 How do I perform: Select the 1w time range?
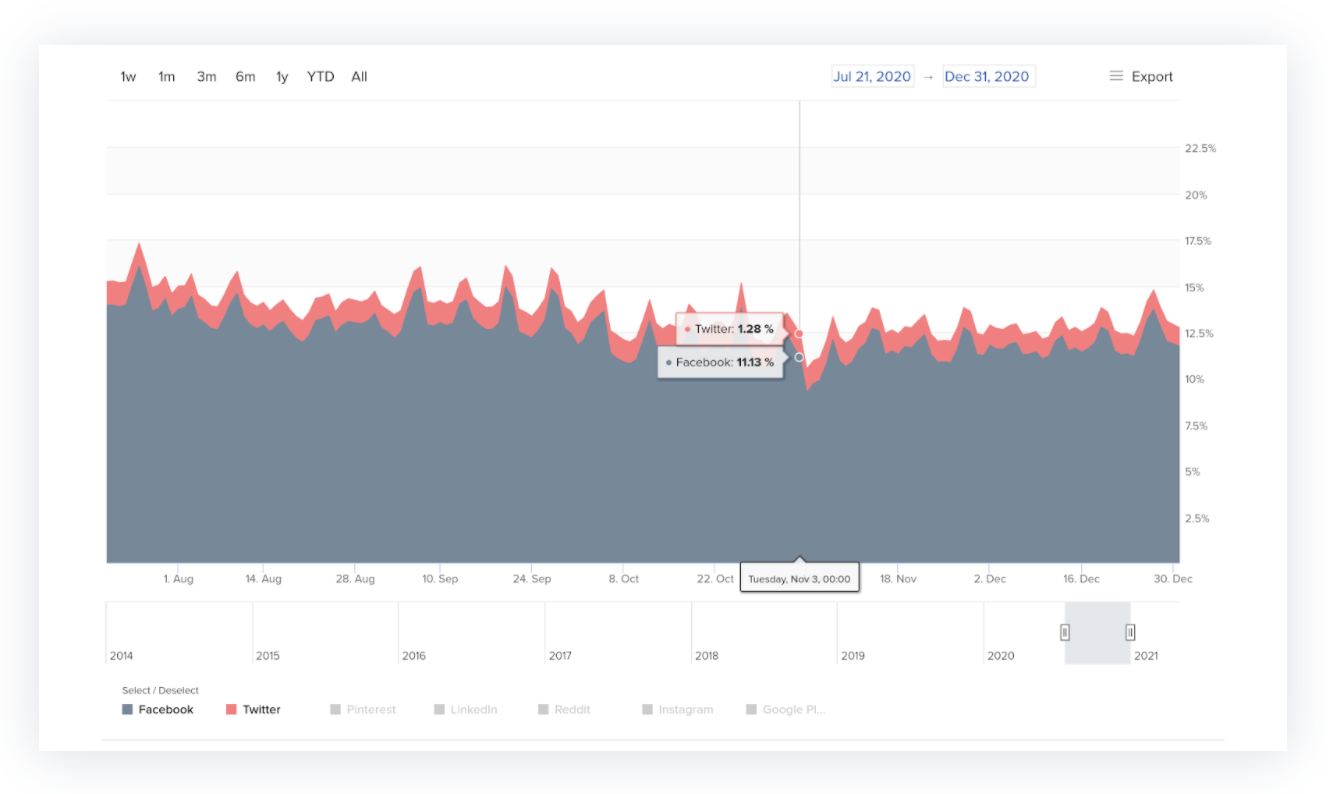(x=128, y=77)
